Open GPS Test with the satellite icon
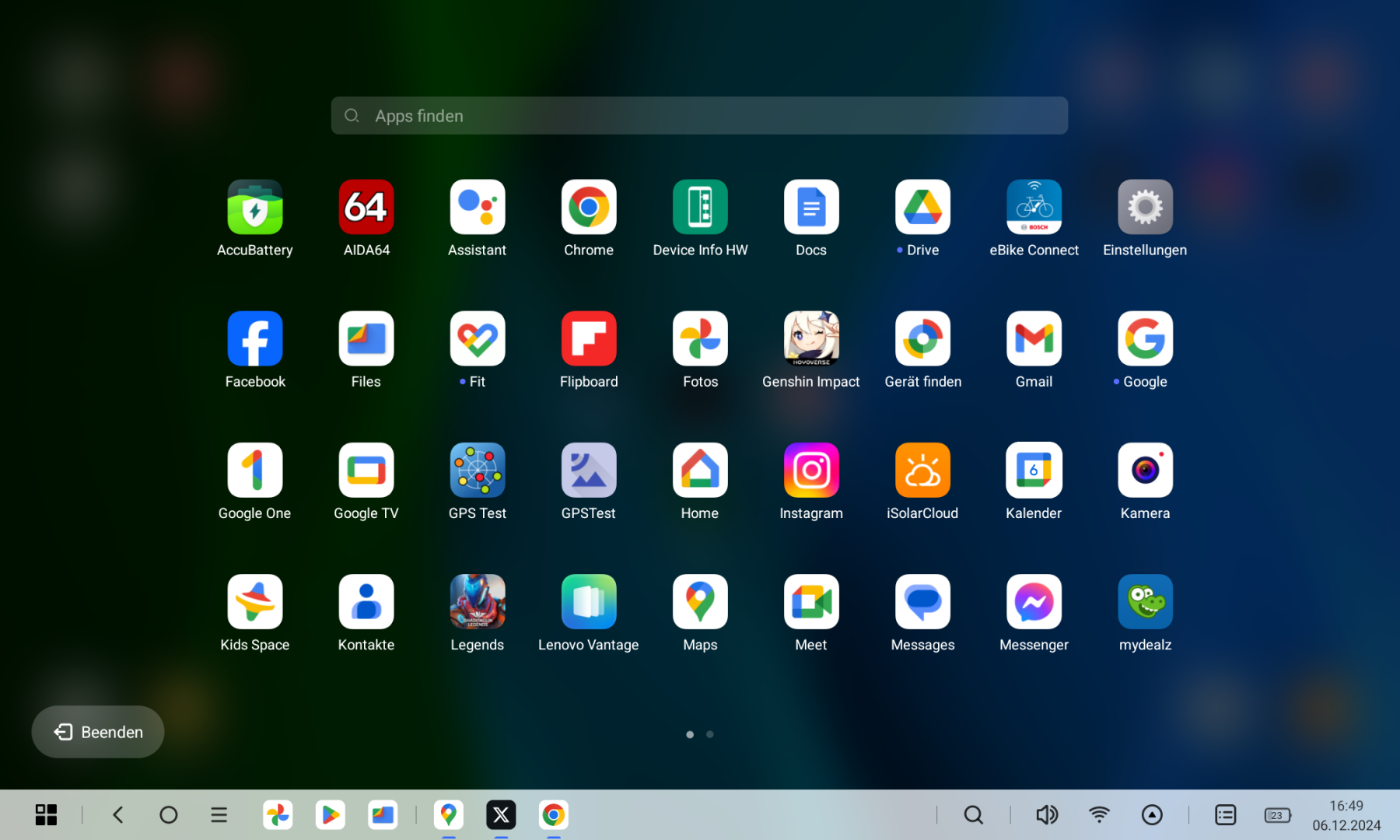Viewport: 1400px width, 840px height. pyautogui.click(x=478, y=470)
